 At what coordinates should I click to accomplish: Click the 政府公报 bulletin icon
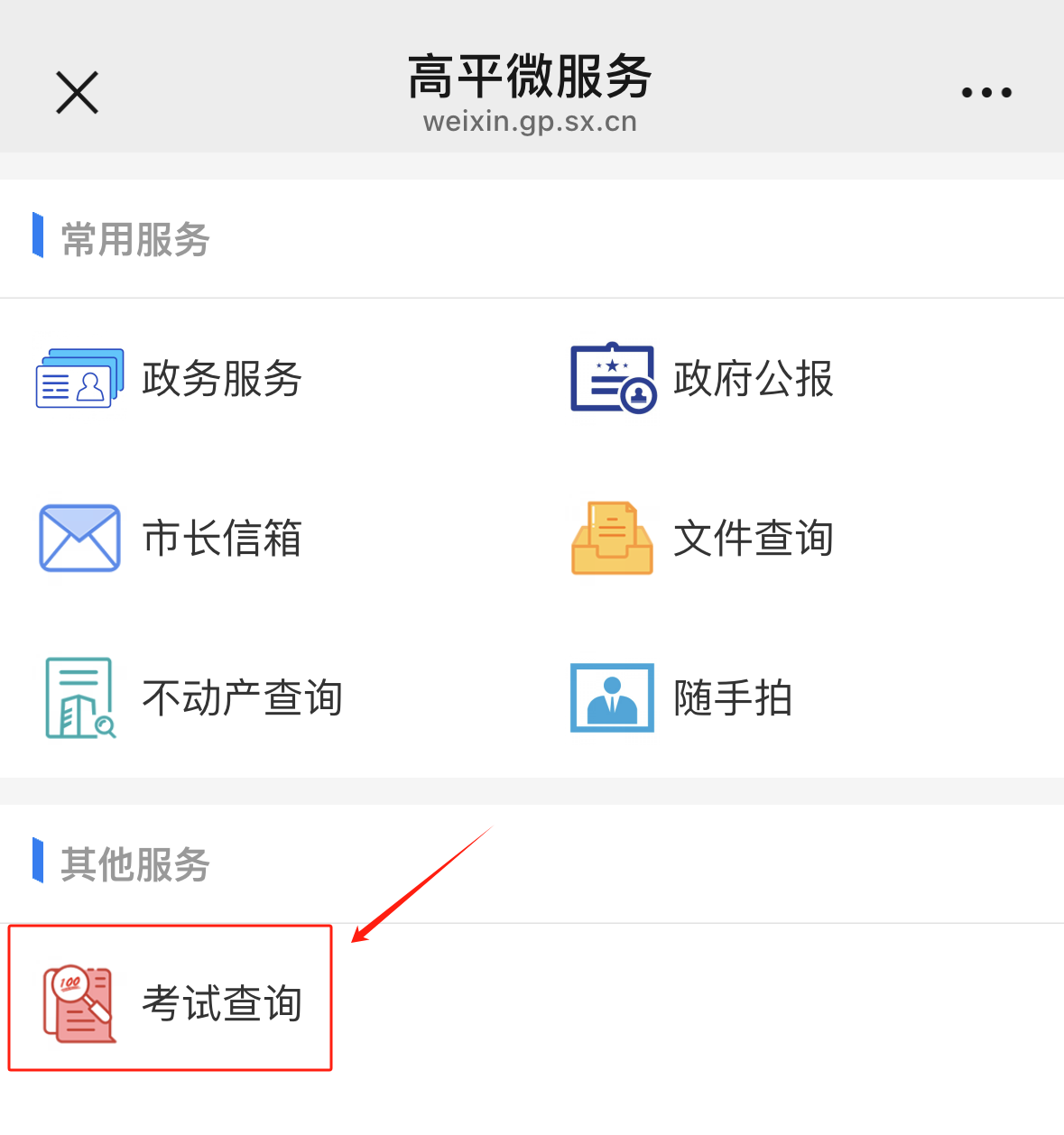coord(613,378)
